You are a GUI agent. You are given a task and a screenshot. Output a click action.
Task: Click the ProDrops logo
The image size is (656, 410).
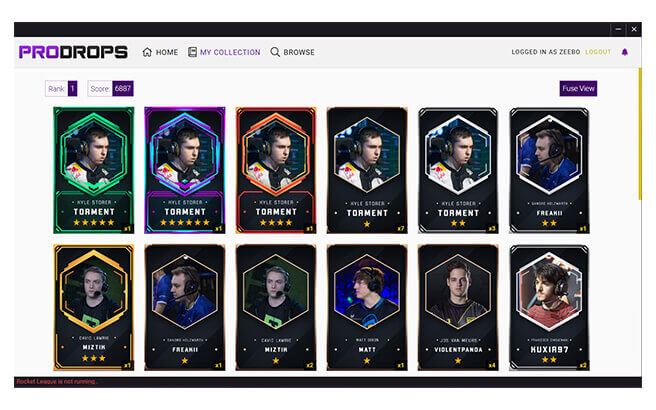[73, 52]
